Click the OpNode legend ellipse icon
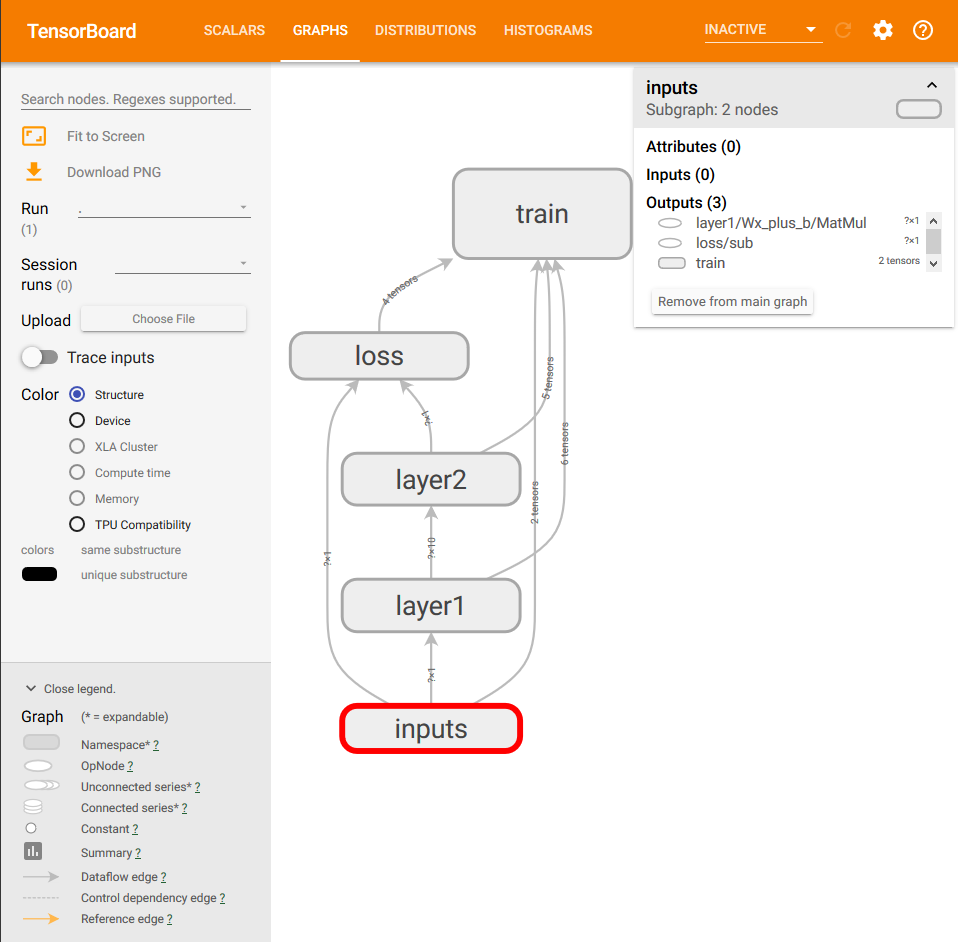Viewport: 958px width, 942px height. pos(38,766)
